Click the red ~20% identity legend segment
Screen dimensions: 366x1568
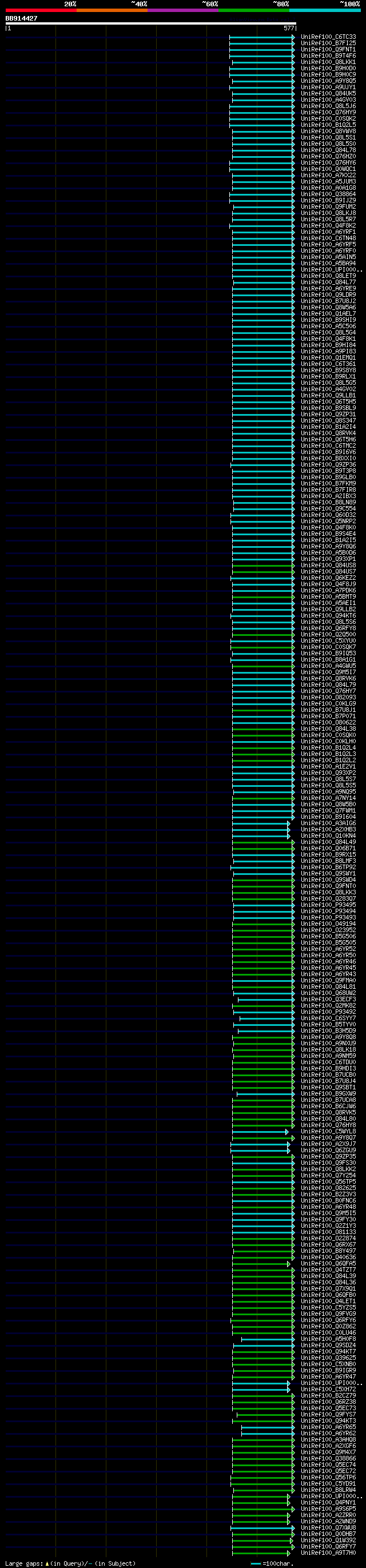point(41,10)
